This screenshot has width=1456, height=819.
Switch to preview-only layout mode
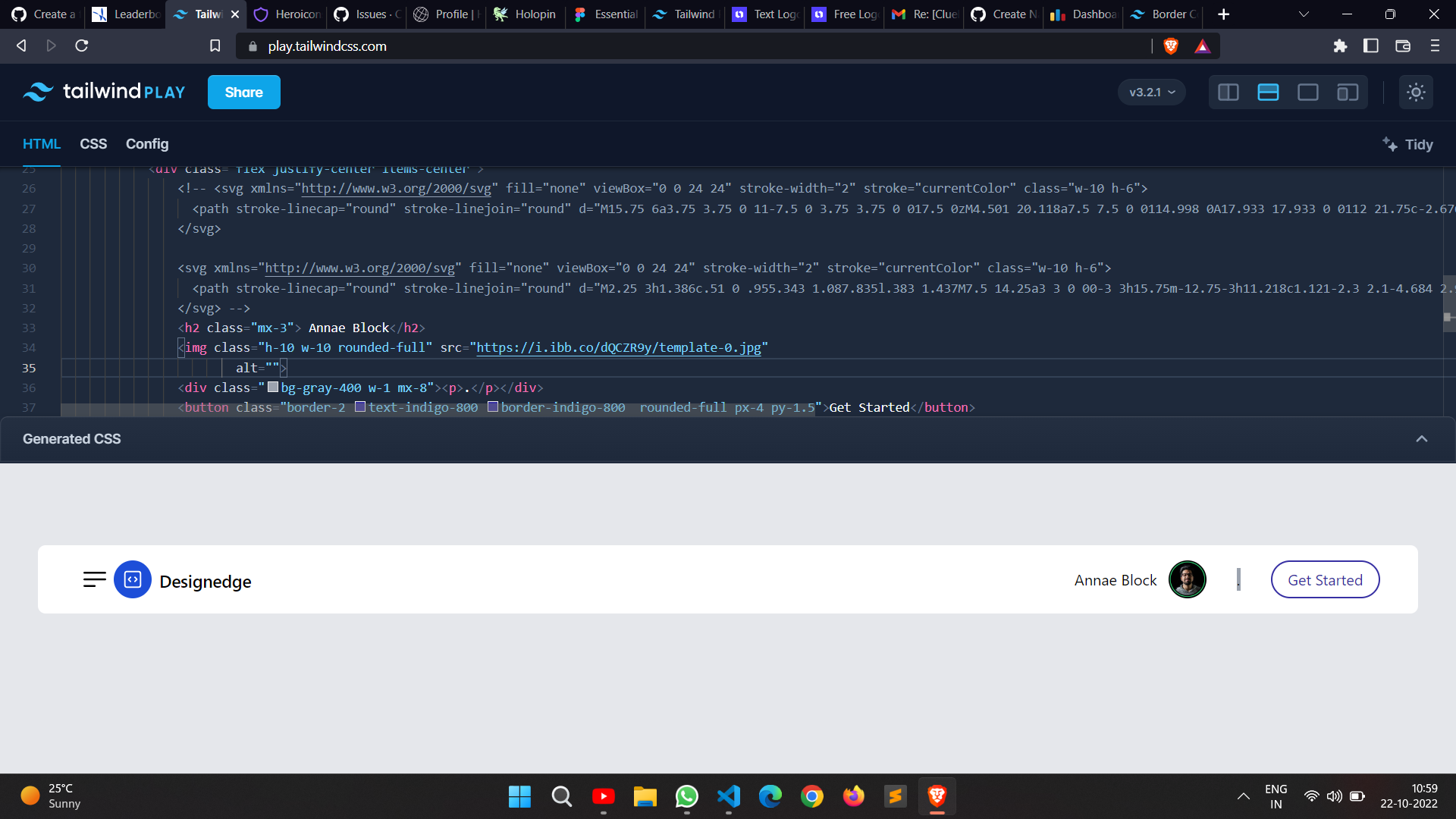(x=1308, y=92)
